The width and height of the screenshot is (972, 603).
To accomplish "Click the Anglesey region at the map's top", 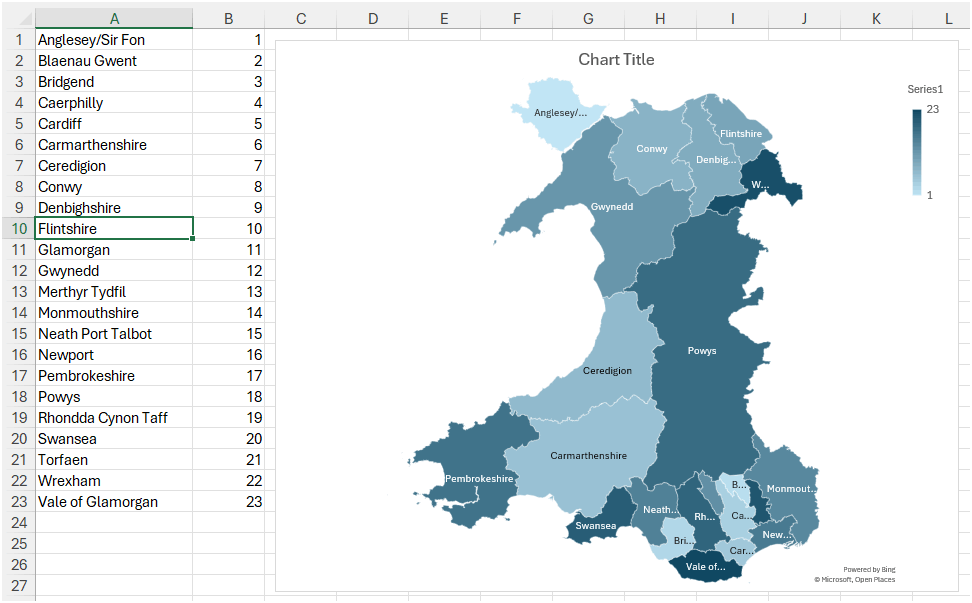I will coord(561,113).
